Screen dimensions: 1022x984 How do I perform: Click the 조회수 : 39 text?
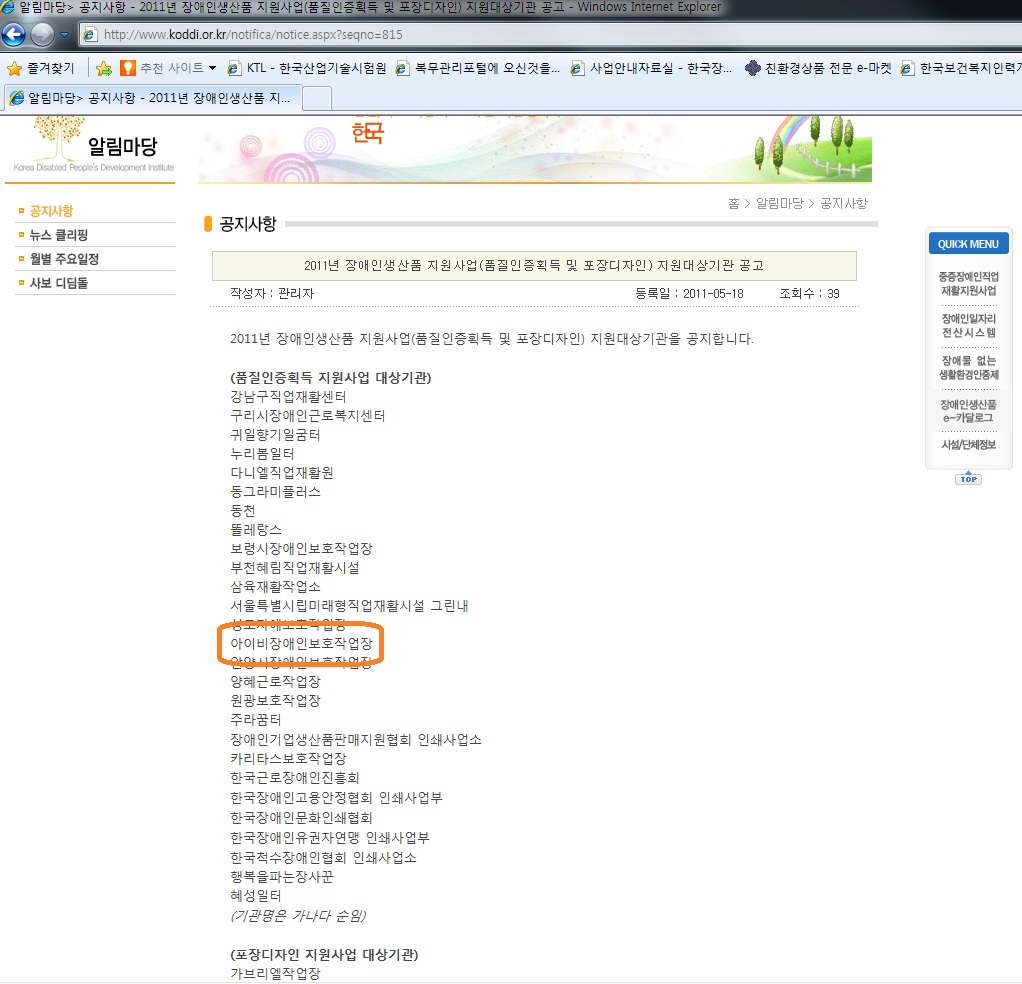[x=810, y=294]
